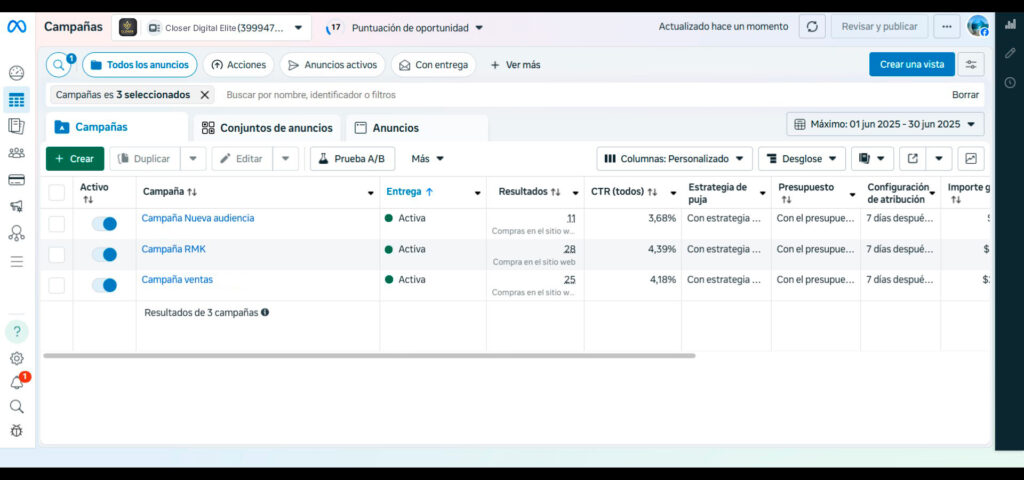The width and height of the screenshot is (1024, 480).
Task: Click the export share icon
Action: click(912, 159)
